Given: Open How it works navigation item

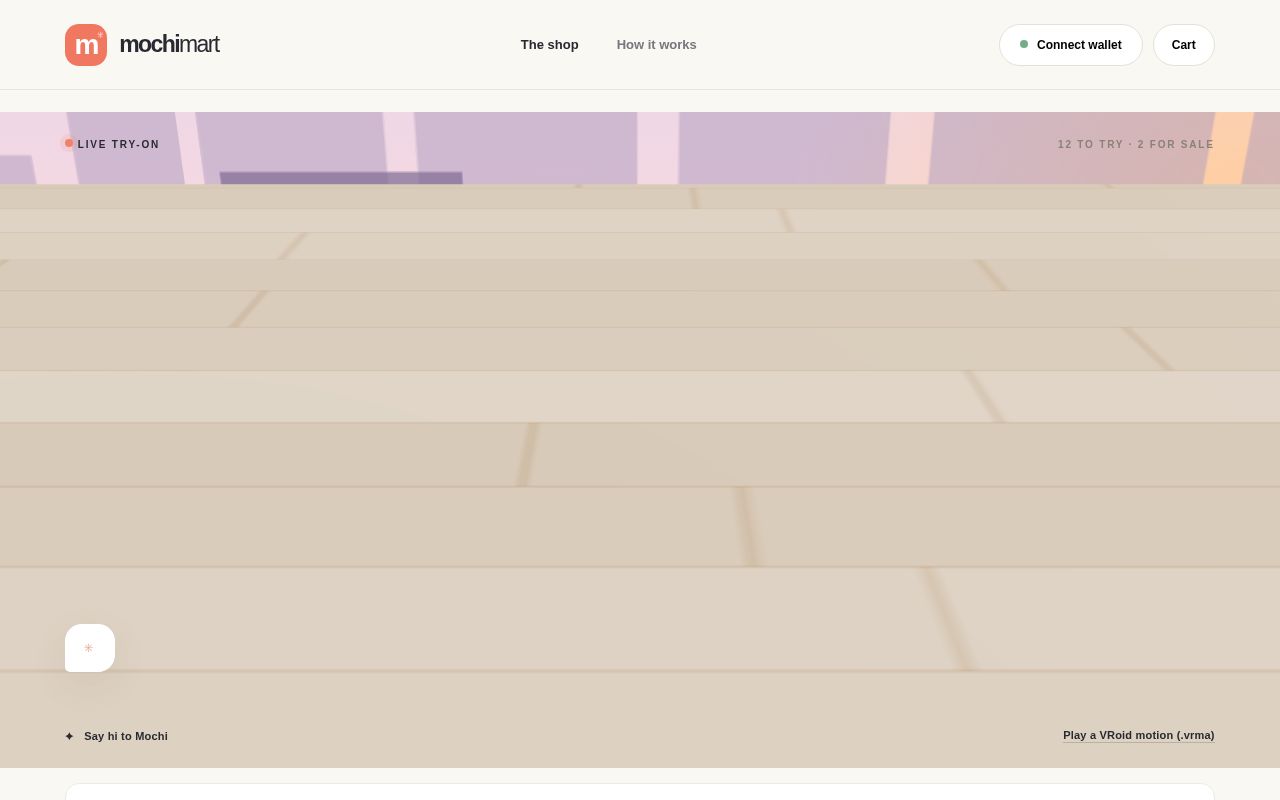Looking at the screenshot, I should pos(656,45).
